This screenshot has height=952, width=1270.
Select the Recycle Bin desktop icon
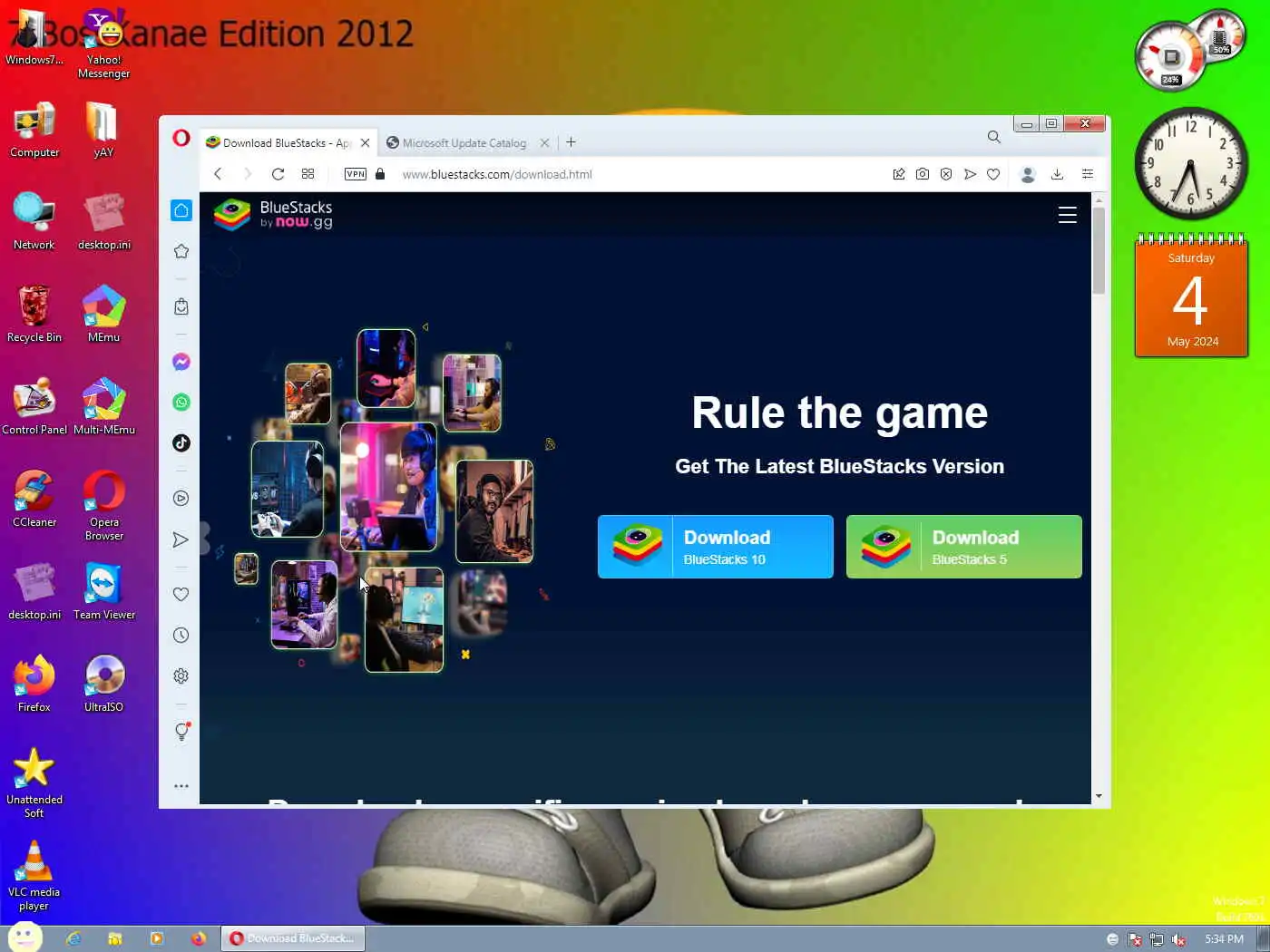click(34, 314)
